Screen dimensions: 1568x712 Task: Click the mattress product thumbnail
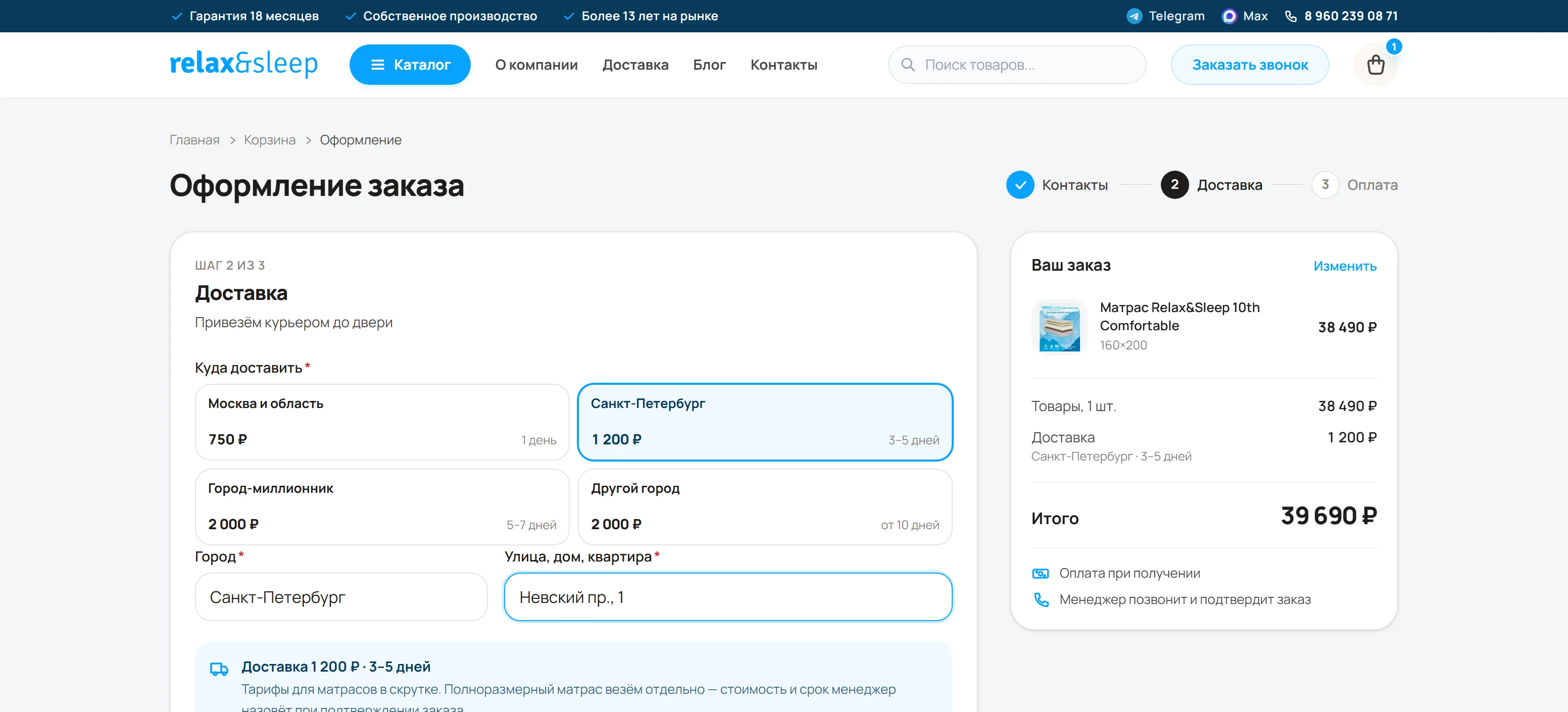click(x=1059, y=326)
